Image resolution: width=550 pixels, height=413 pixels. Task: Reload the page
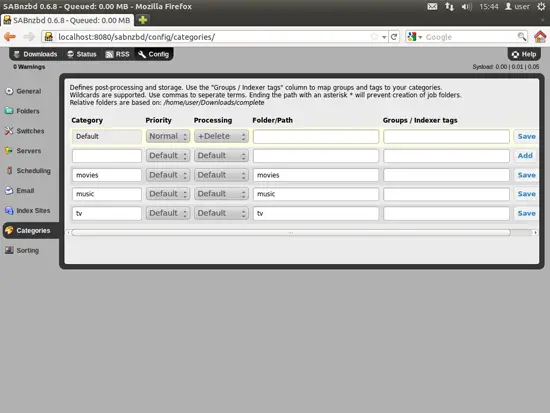pyautogui.click(x=394, y=36)
